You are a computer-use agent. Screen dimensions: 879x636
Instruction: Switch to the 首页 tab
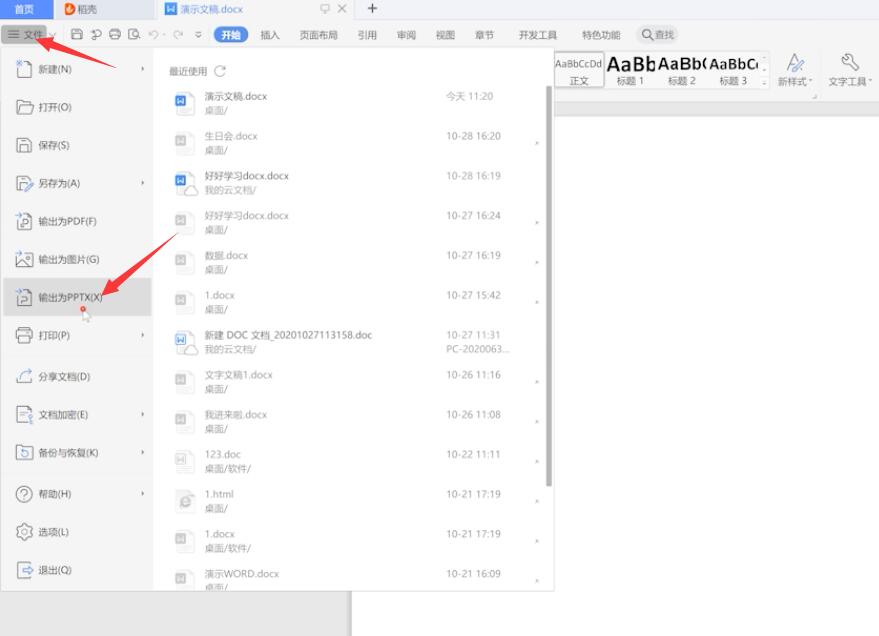pyautogui.click(x=25, y=9)
